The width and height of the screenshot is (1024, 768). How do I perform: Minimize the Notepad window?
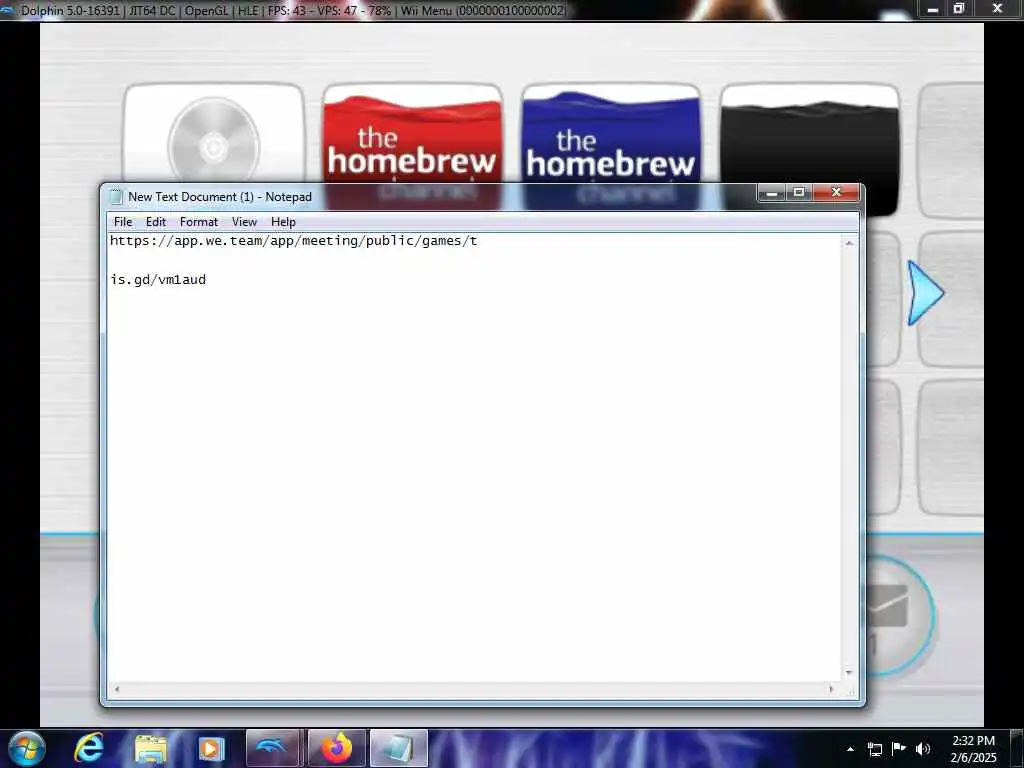771,192
